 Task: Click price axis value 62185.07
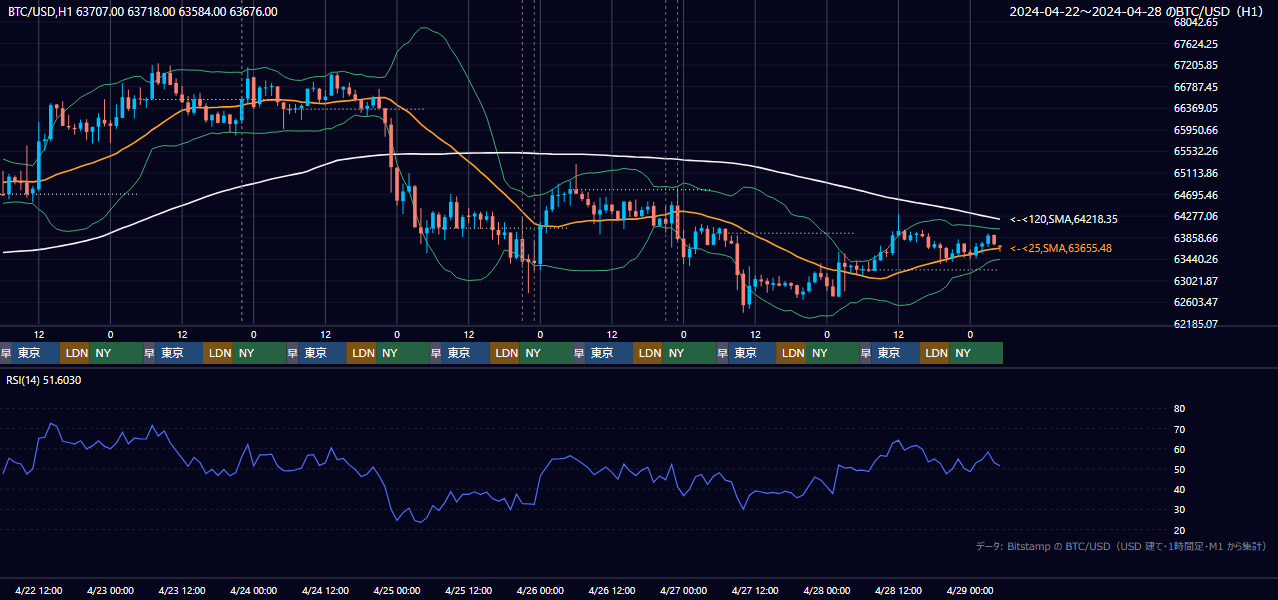tap(1196, 324)
